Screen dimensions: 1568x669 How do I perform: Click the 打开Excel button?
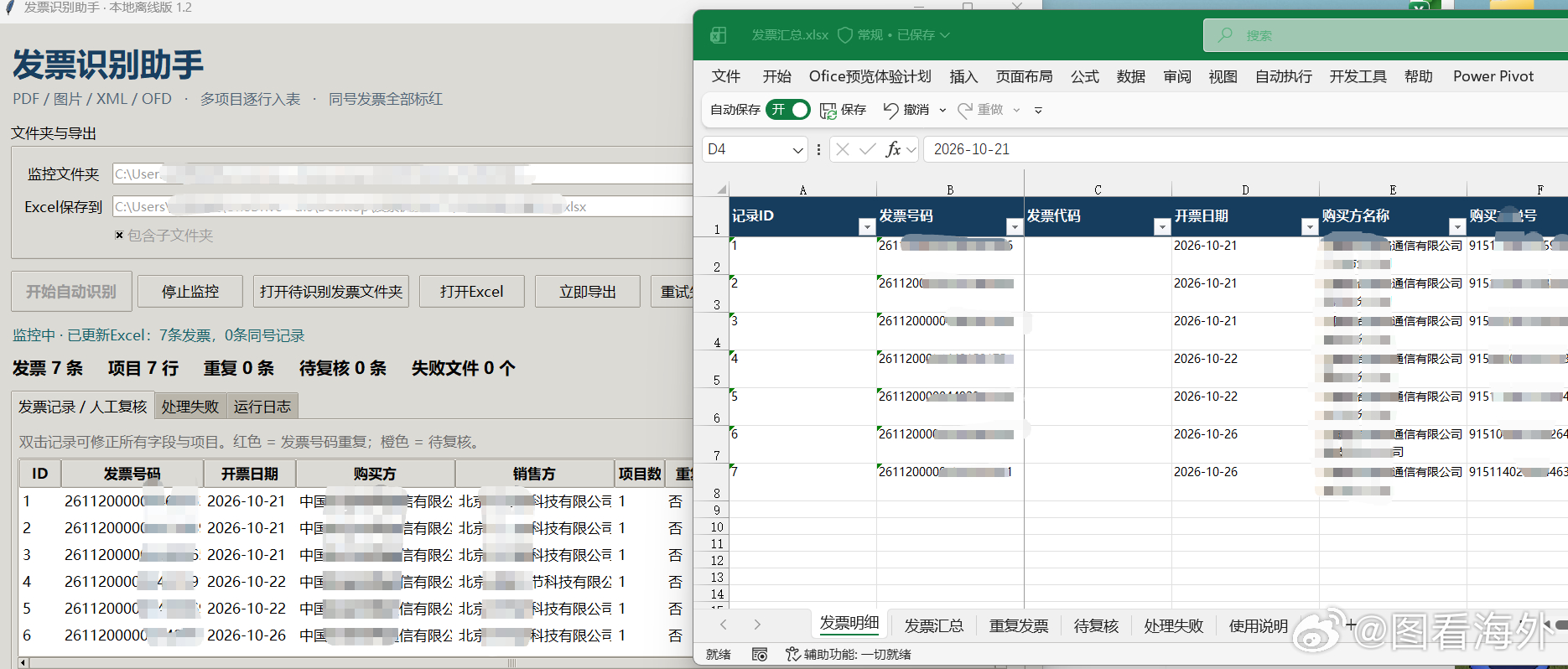(472, 292)
